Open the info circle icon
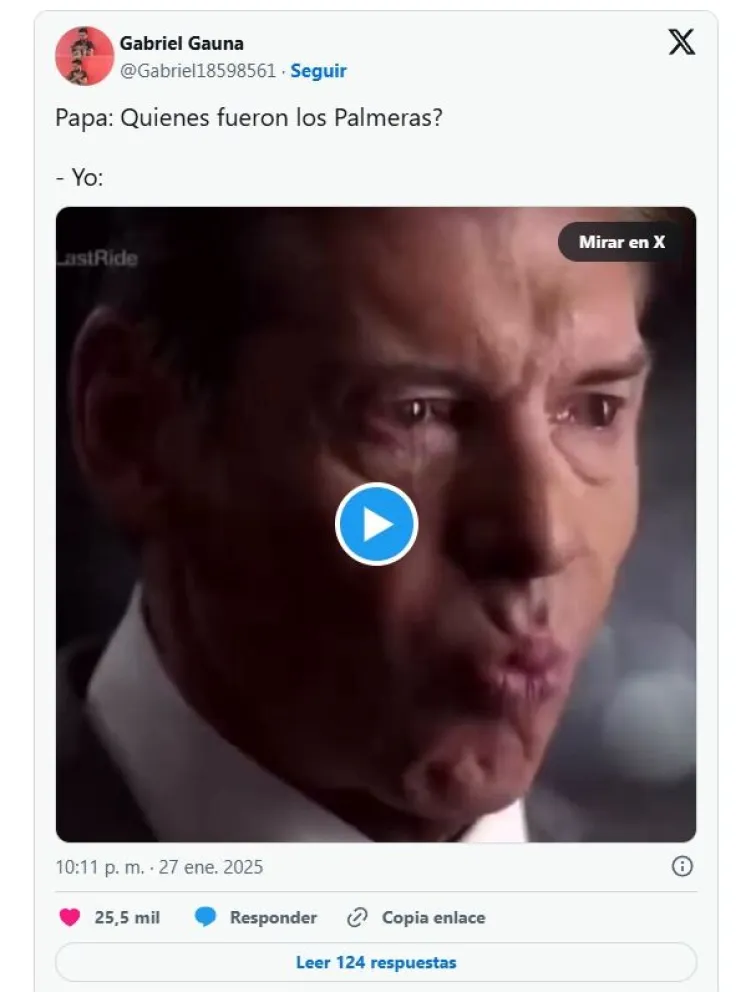This screenshot has height=992, width=751. pos(682,866)
